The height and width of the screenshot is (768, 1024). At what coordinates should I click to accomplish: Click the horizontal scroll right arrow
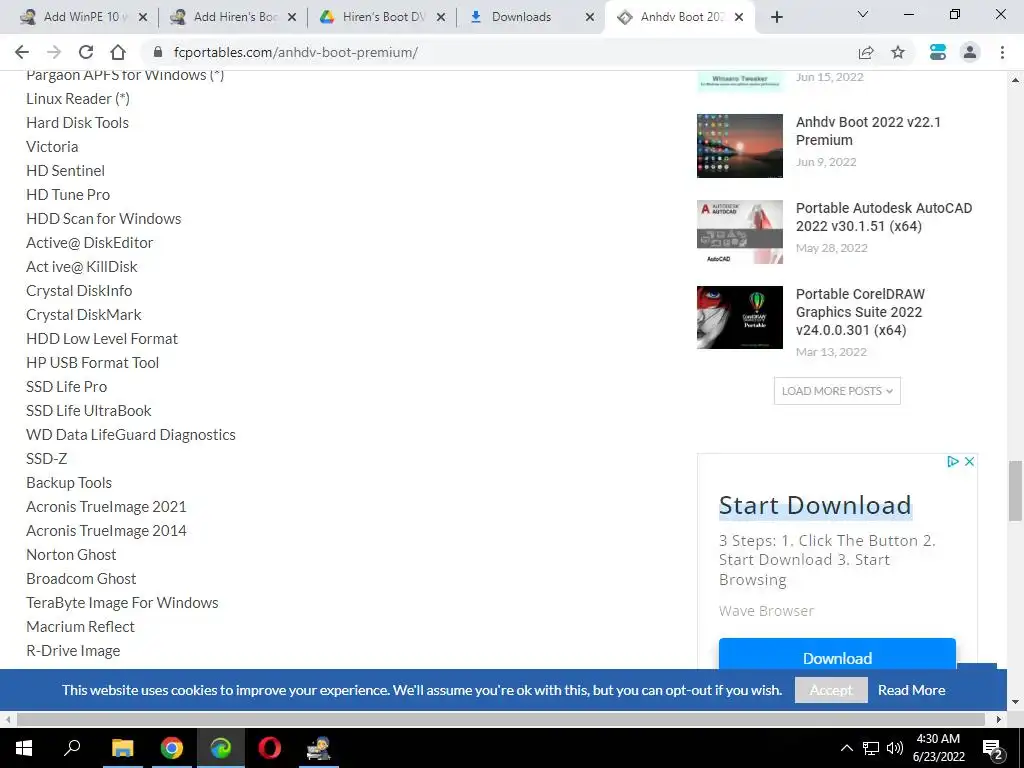pyautogui.click(x=999, y=719)
